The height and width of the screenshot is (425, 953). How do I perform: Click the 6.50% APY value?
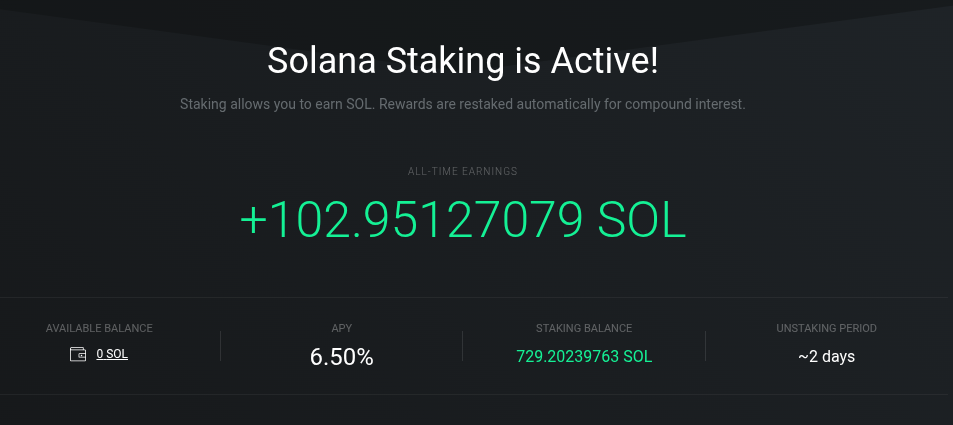tap(342, 357)
